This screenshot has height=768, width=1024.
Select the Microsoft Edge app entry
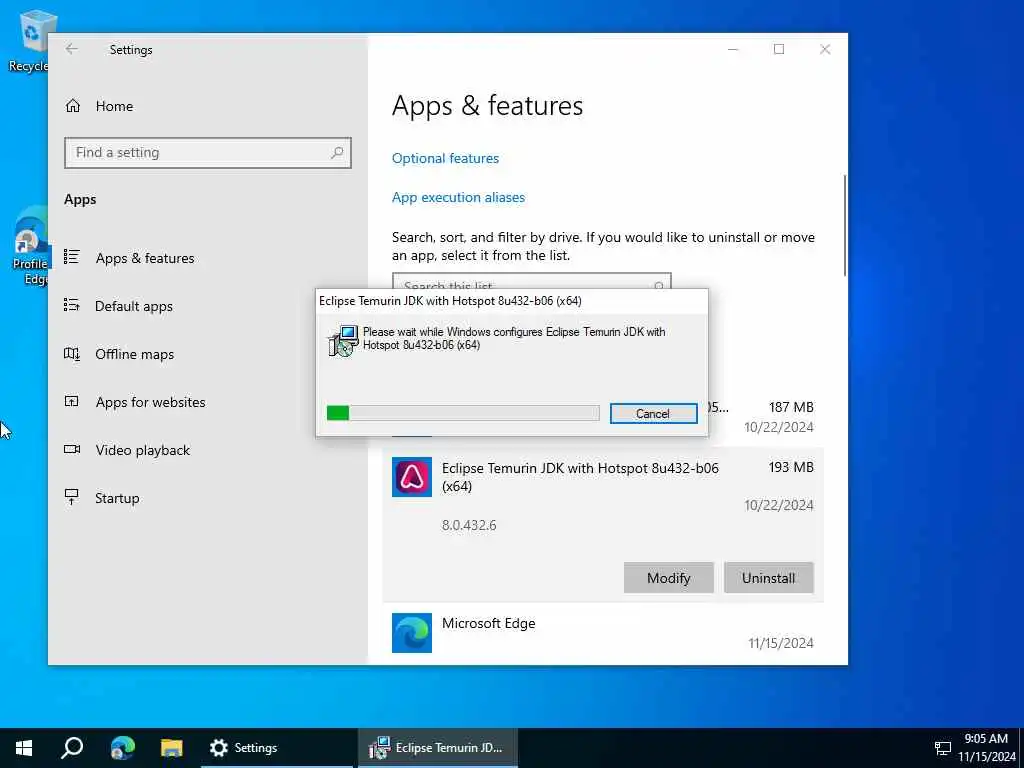point(603,632)
